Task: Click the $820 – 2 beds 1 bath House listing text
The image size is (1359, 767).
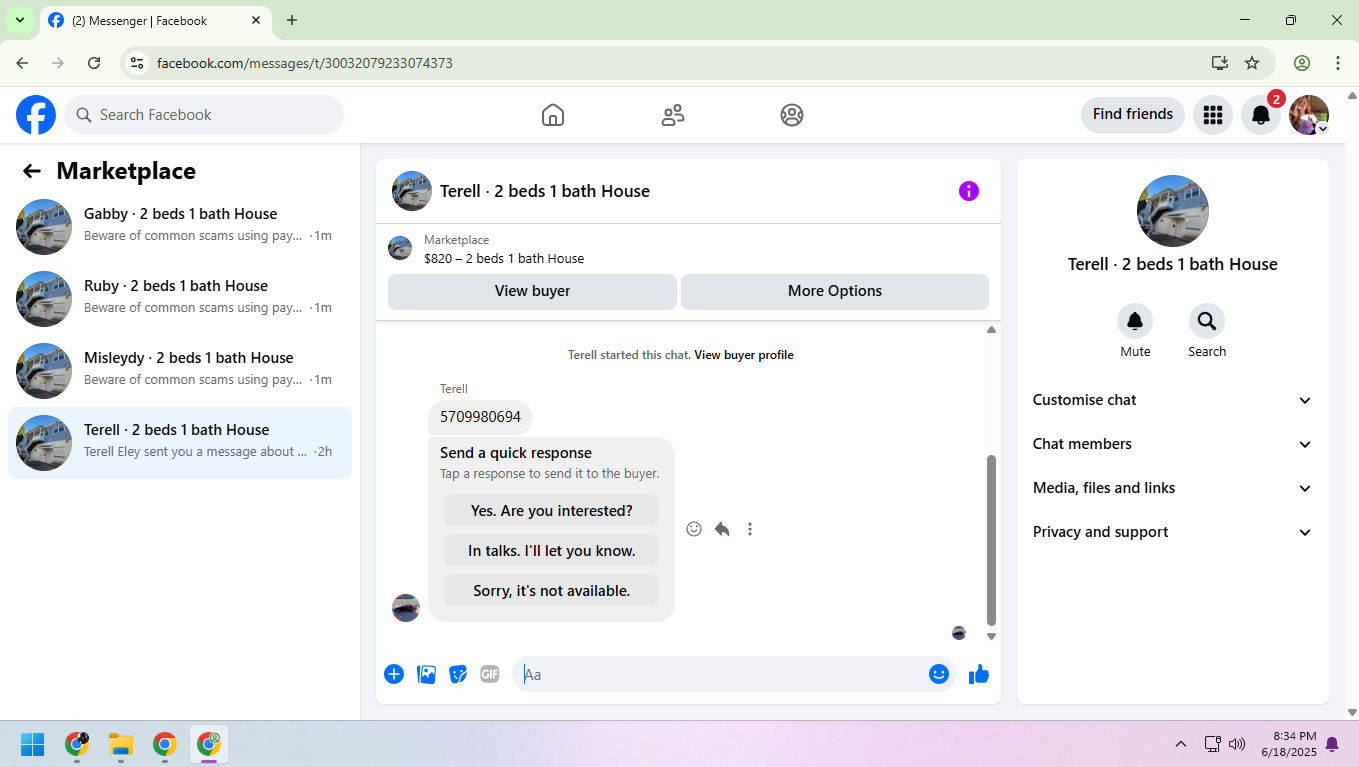Action: click(x=504, y=258)
